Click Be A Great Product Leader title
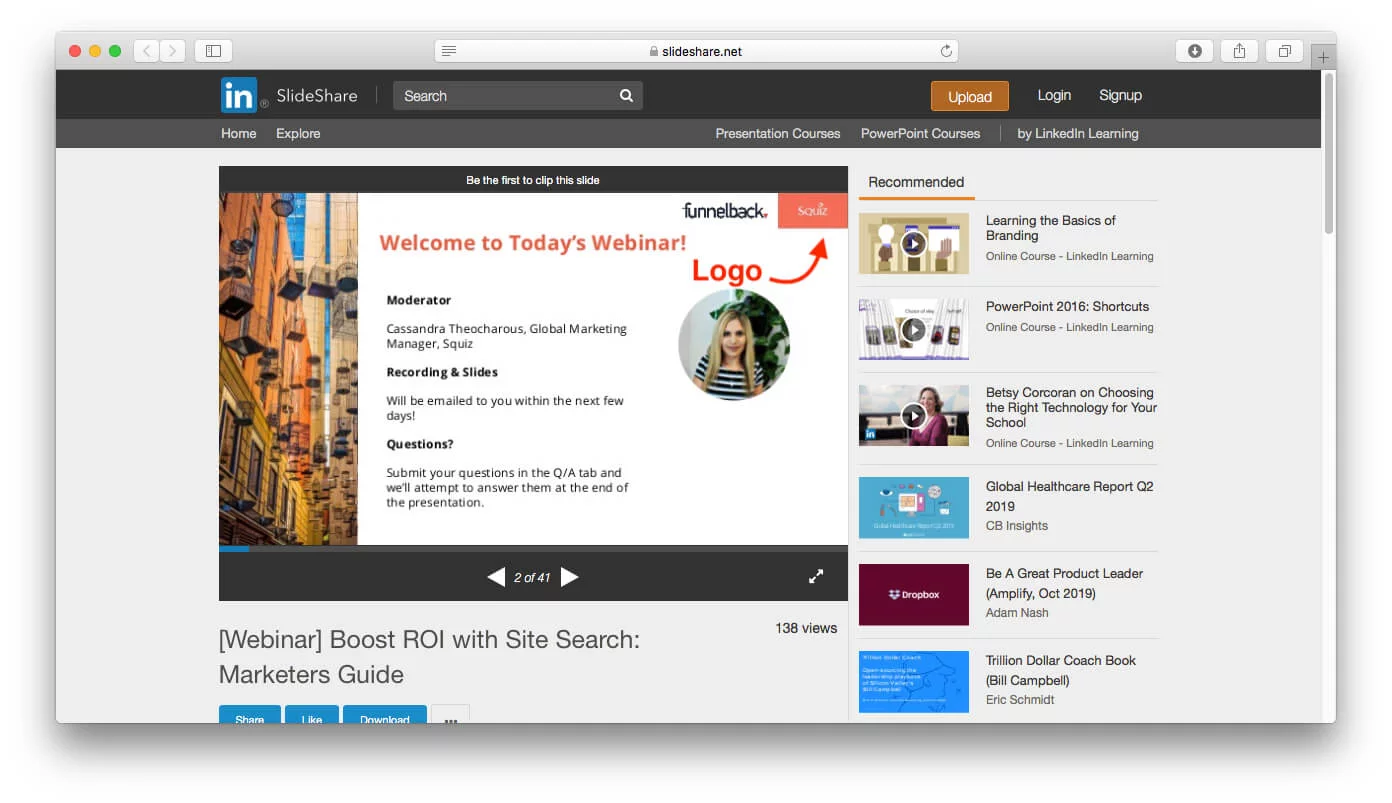 pos(1064,583)
